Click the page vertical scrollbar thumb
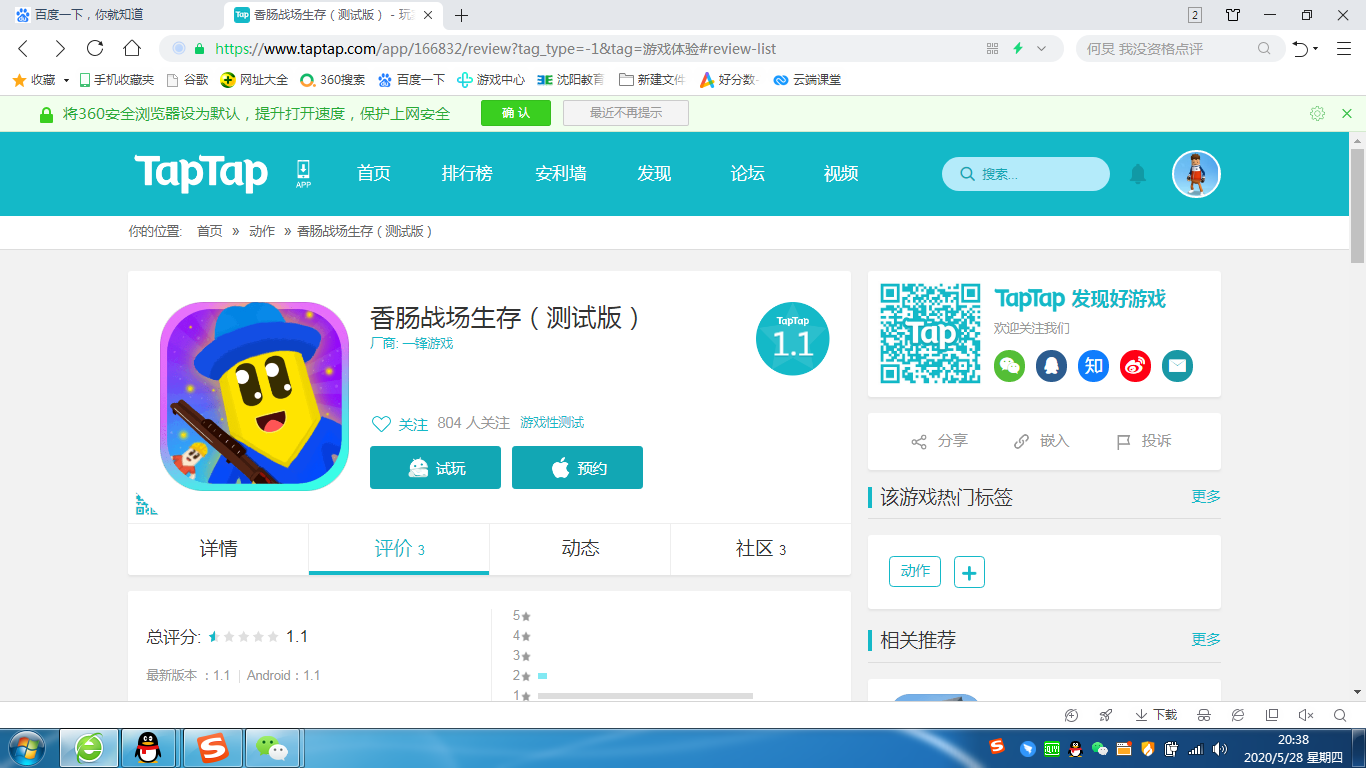Screen dimensions: 1366x768 [x=1357, y=206]
